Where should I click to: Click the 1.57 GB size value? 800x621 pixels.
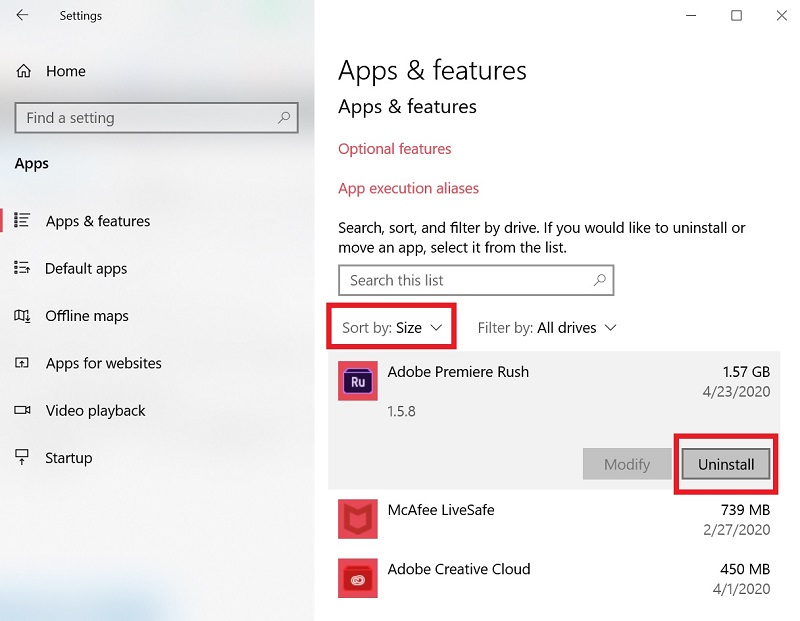(x=746, y=372)
